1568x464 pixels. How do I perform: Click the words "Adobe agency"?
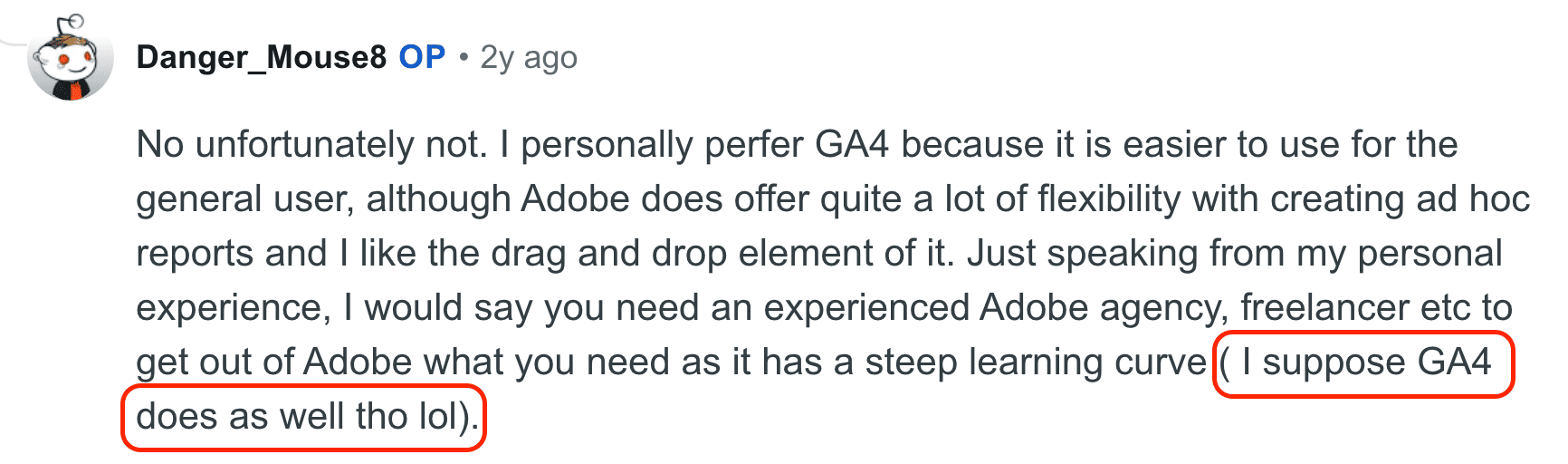1104,308
